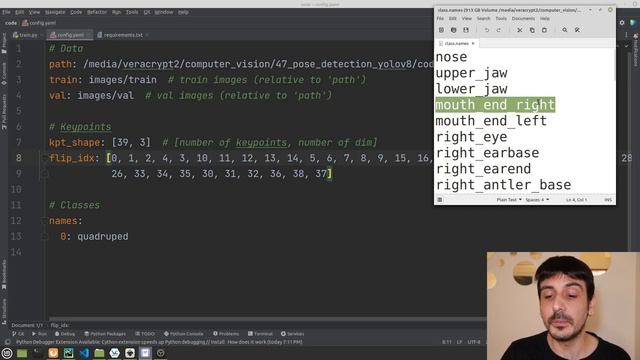Click the kpt_shape key on line 7
The image size is (640, 360).
pyautogui.click(x=74, y=142)
